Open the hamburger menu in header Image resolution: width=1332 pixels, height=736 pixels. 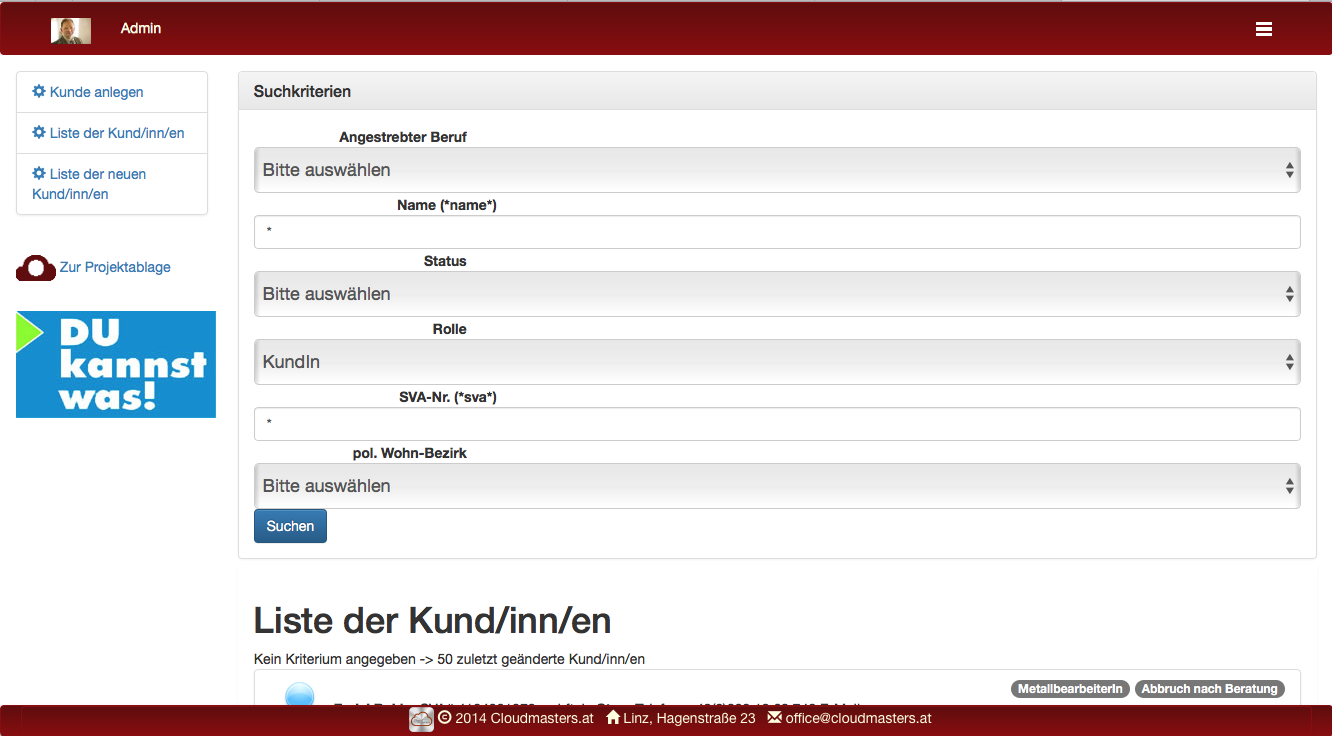coord(1263,29)
